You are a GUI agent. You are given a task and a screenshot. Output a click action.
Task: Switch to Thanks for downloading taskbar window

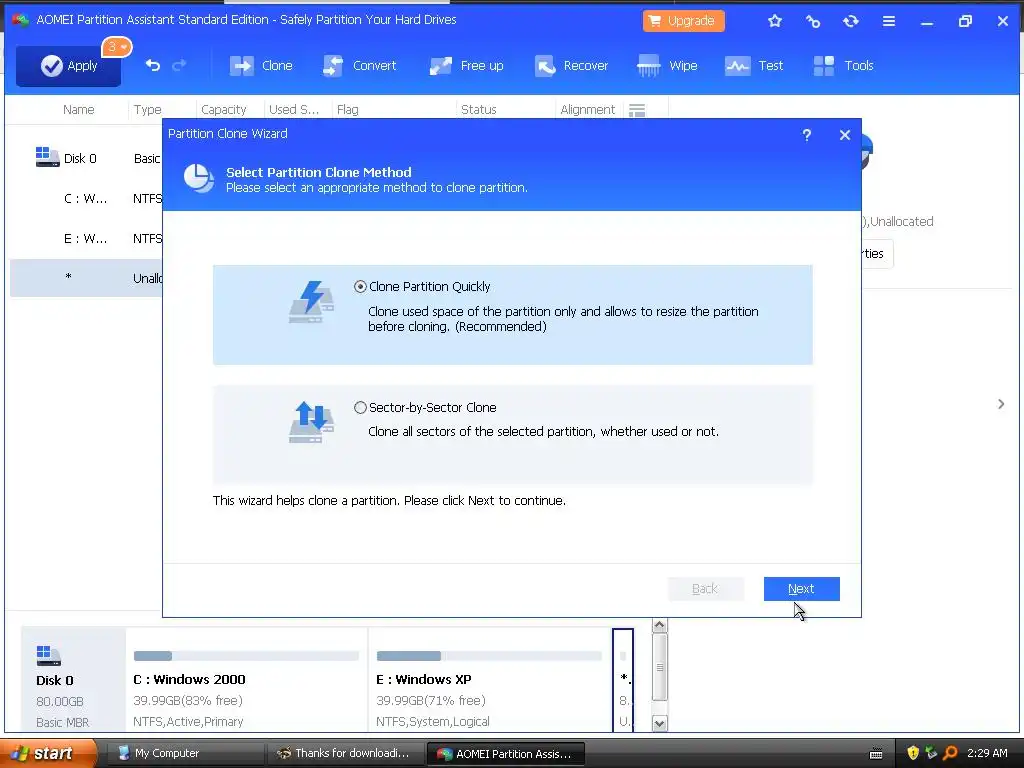tap(344, 754)
